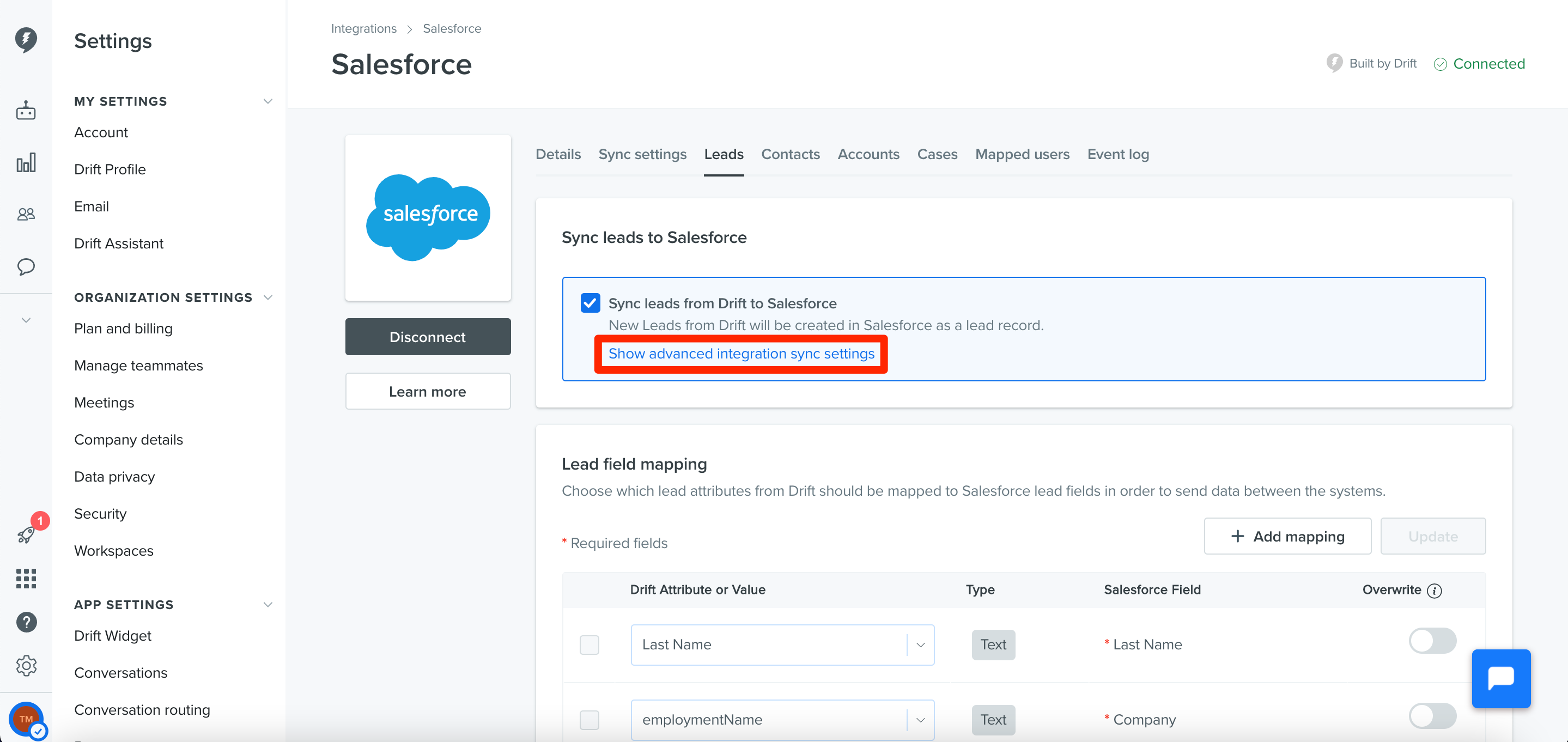Select the employmentName mapping row checkbox
Screen dimensions: 1568x742
(x=589, y=720)
